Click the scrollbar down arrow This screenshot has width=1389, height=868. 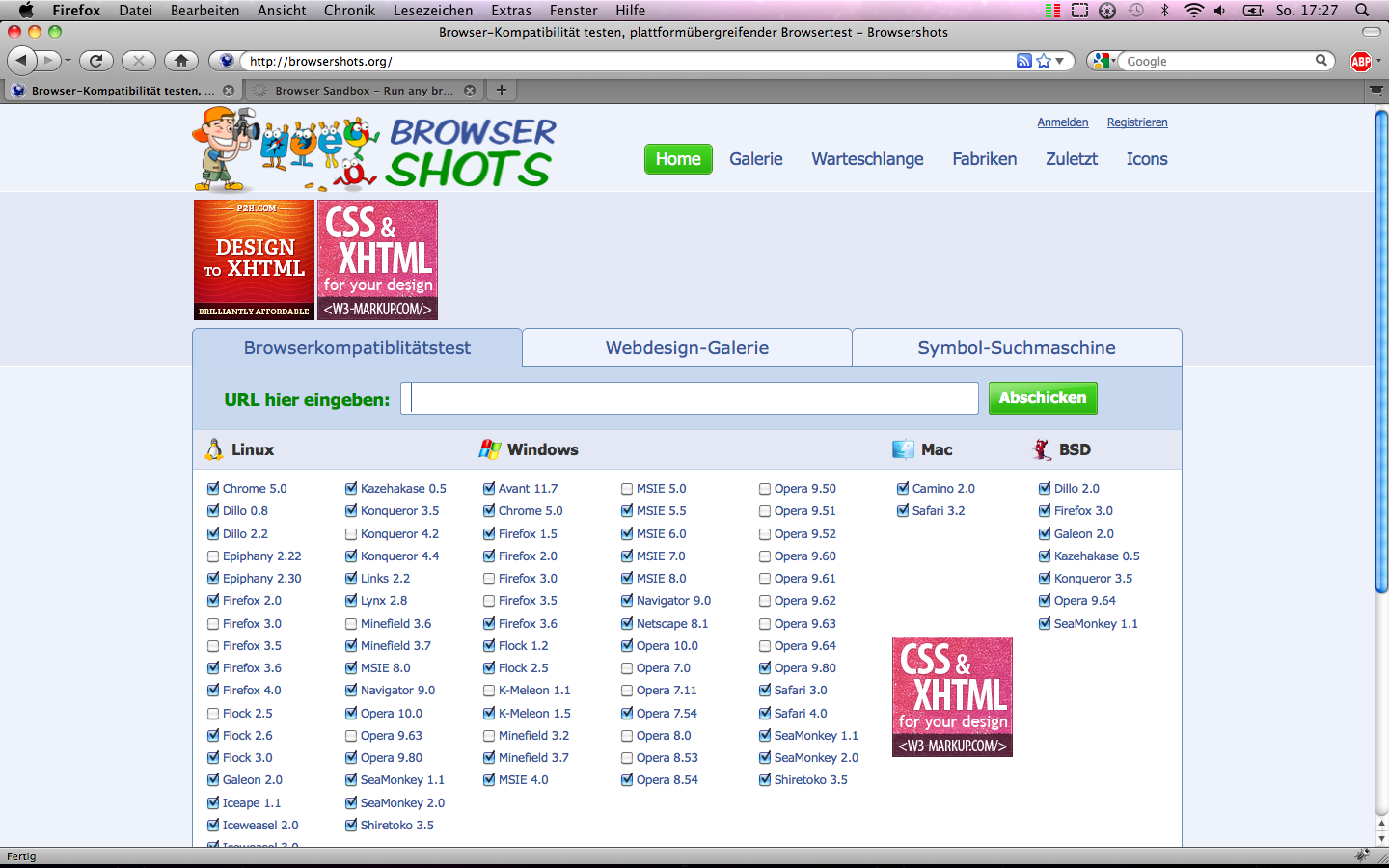click(x=1381, y=838)
